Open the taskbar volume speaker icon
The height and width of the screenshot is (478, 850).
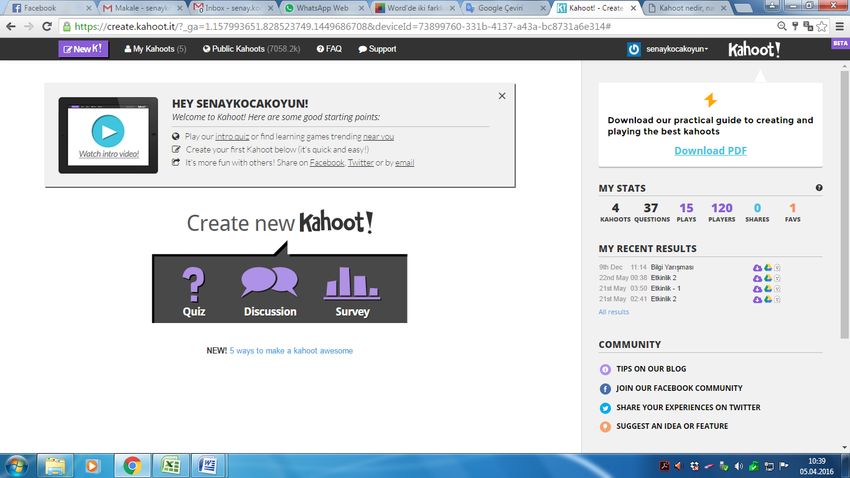(x=738, y=466)
